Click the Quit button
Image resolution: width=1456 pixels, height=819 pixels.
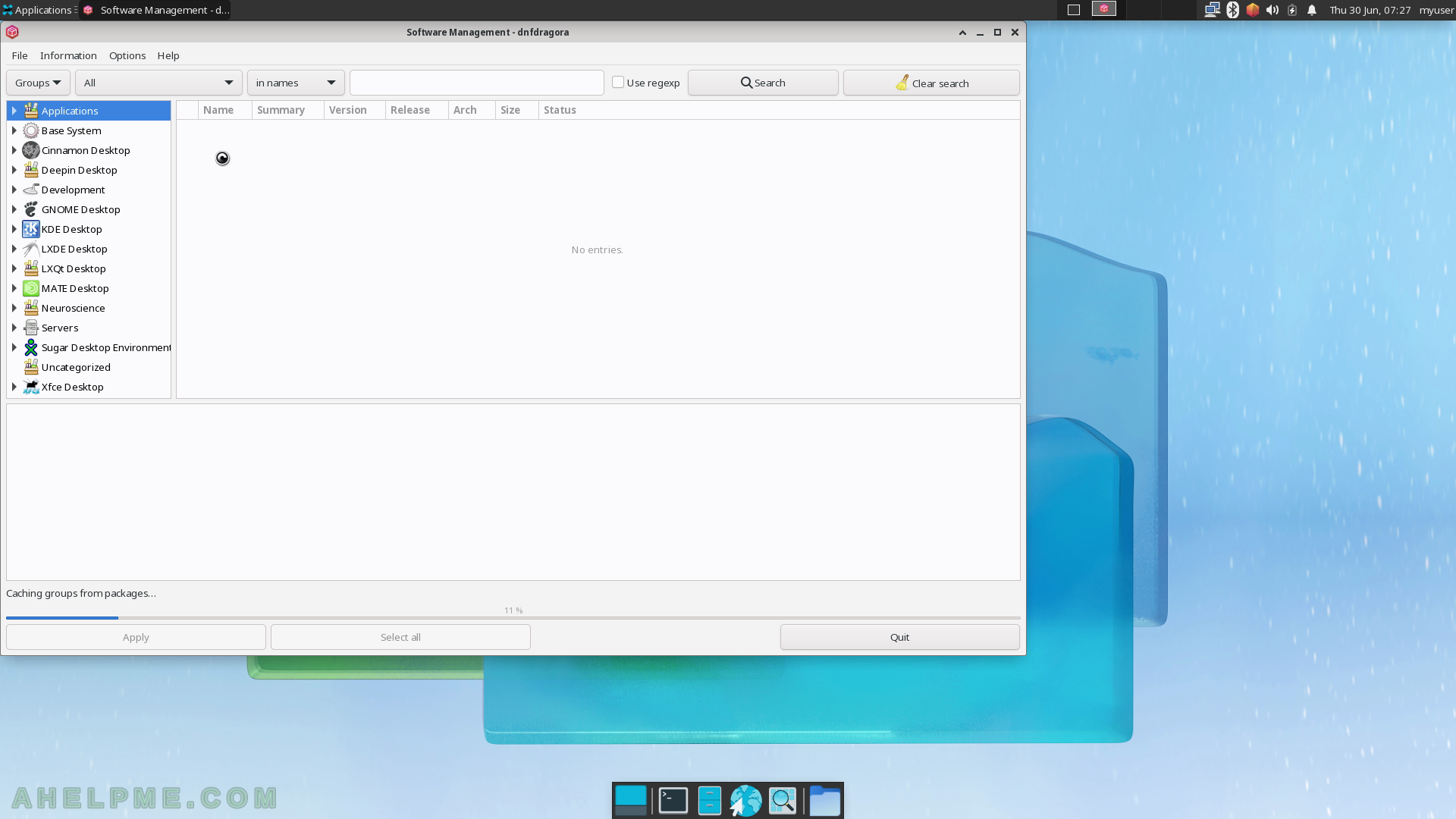coord(899,637)
